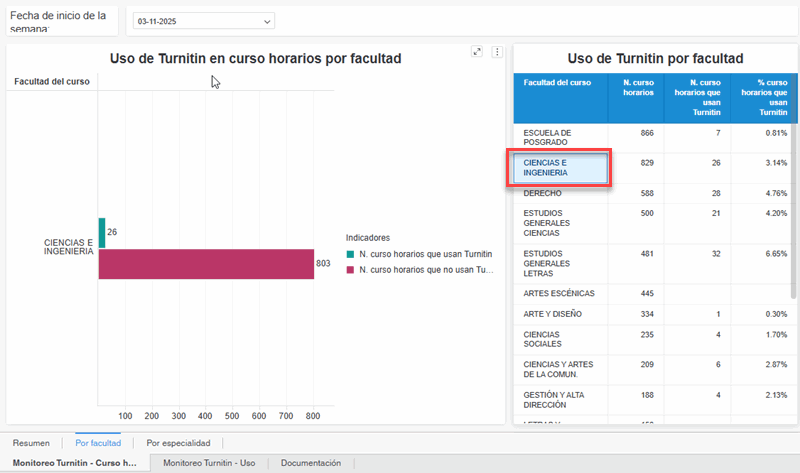Click the magenta legend swatch for non-users
This screenshot has height=473, width=800.
(x=350, y=270)
